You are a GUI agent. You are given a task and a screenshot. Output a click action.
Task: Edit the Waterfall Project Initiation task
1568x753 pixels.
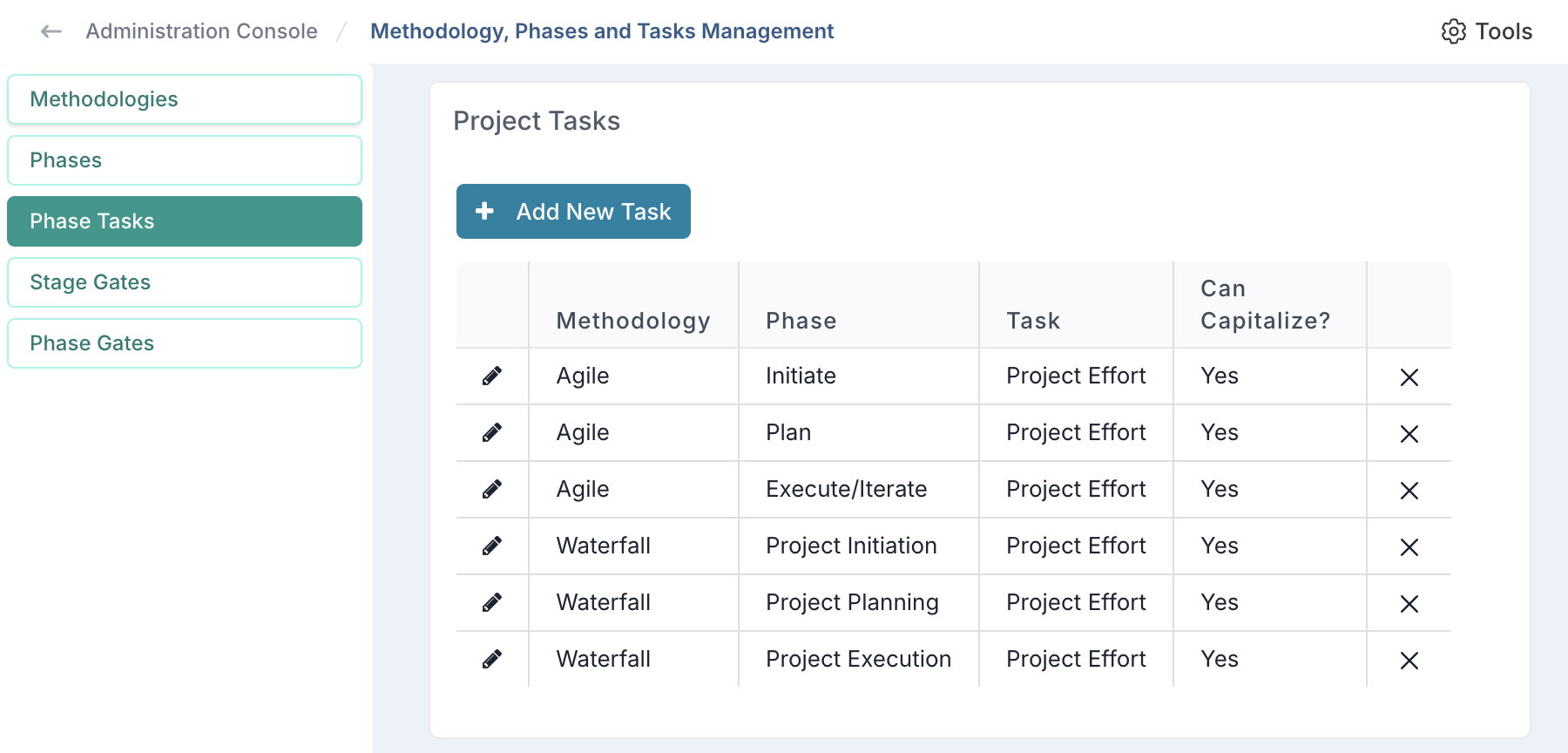tap(492, 546)
